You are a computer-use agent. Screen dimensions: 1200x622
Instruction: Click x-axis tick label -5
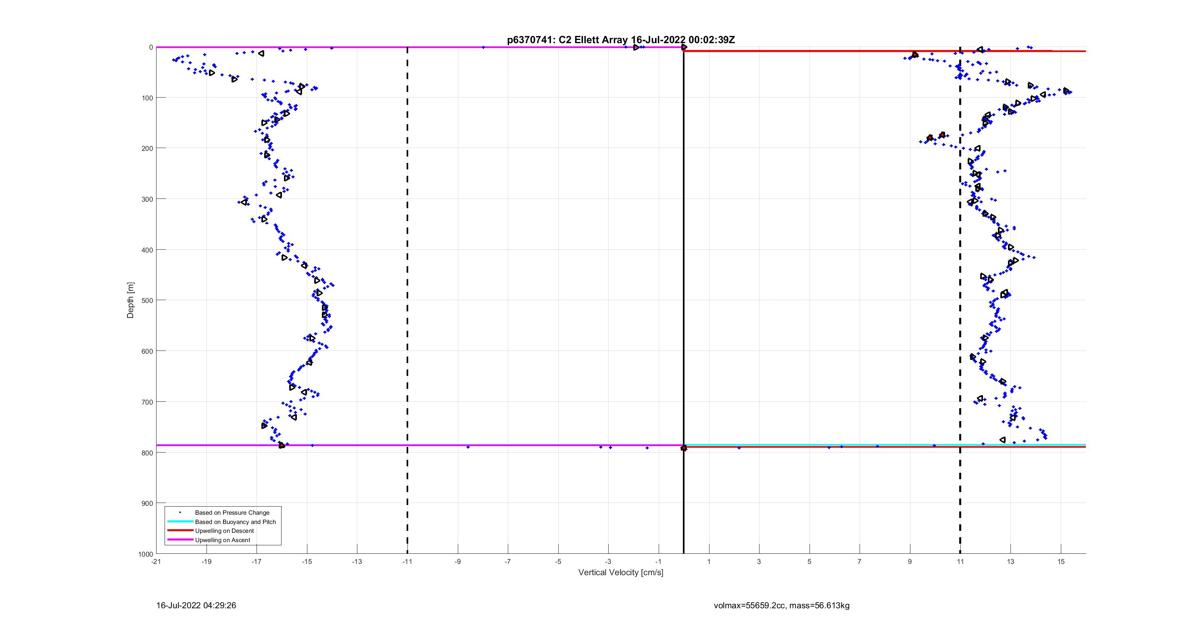coord(558,561)
